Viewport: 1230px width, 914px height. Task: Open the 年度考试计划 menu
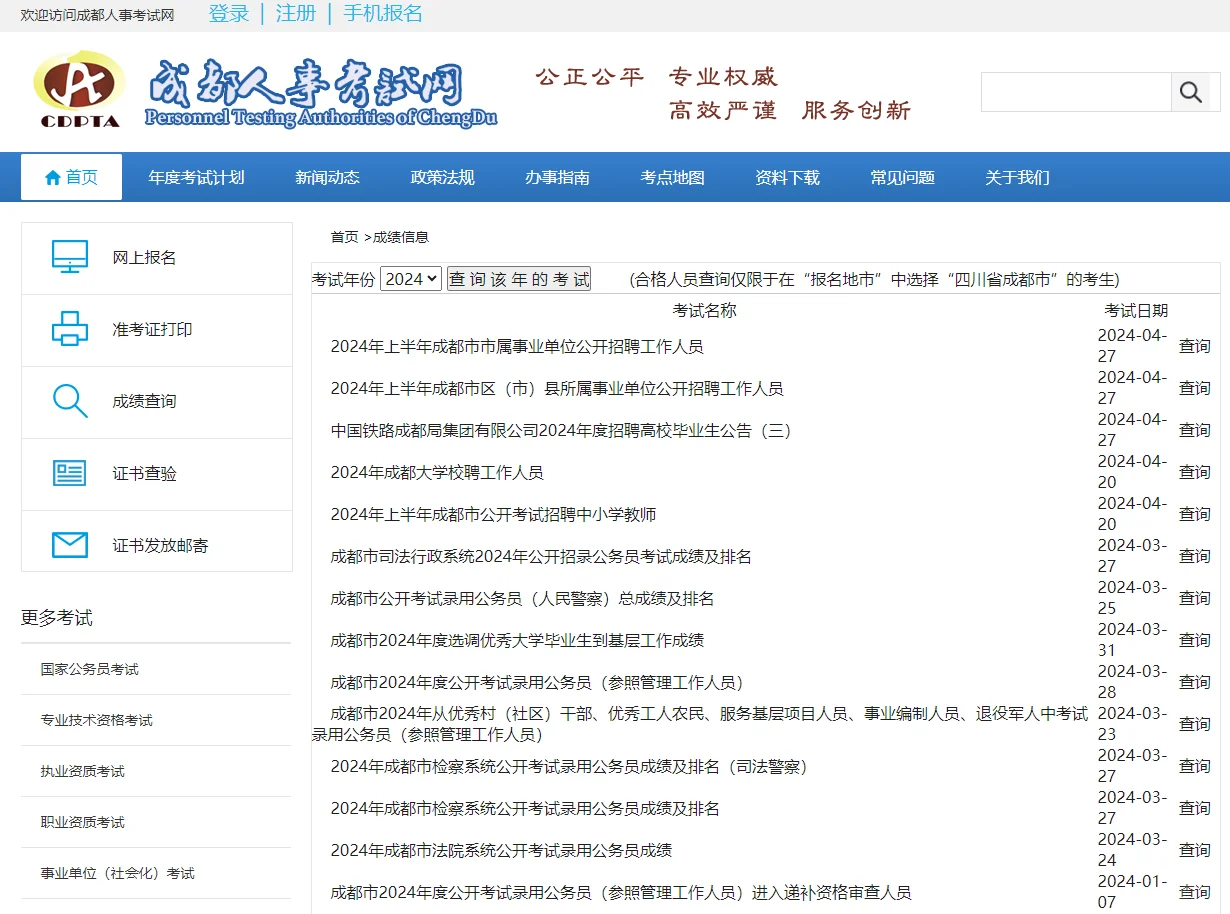[x=196, y=177]
